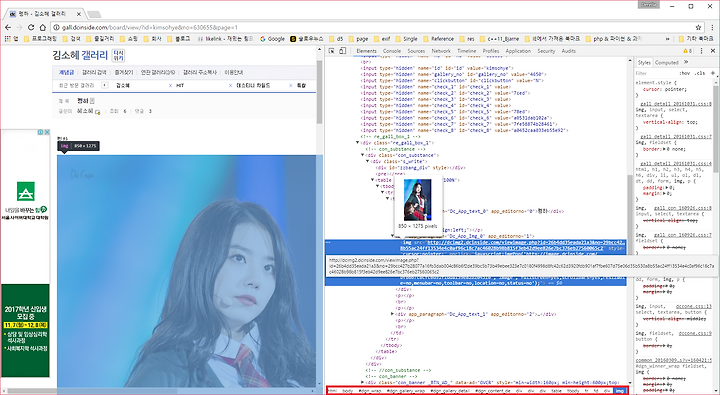This screenshot has width=720, height=395.
Task: Click the 다시읽기 button beside gallery title
Action: (118, 56)
